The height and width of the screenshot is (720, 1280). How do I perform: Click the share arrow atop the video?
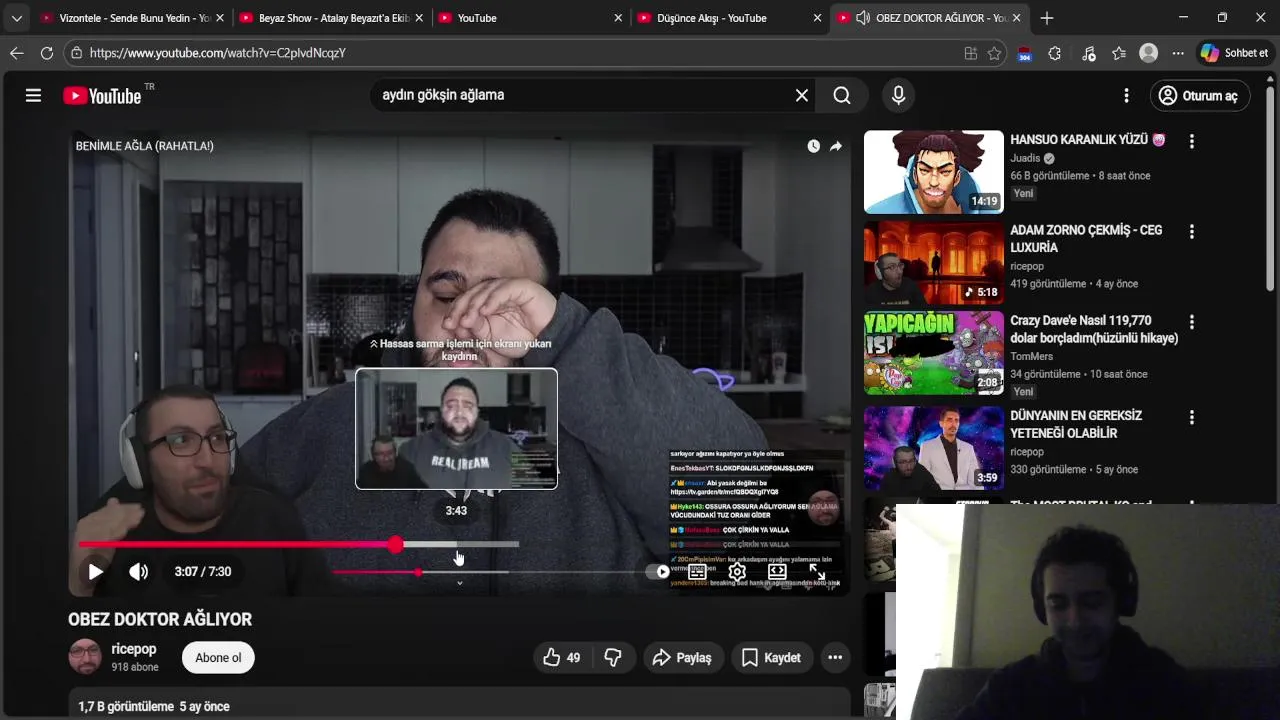tap(836, 146)
